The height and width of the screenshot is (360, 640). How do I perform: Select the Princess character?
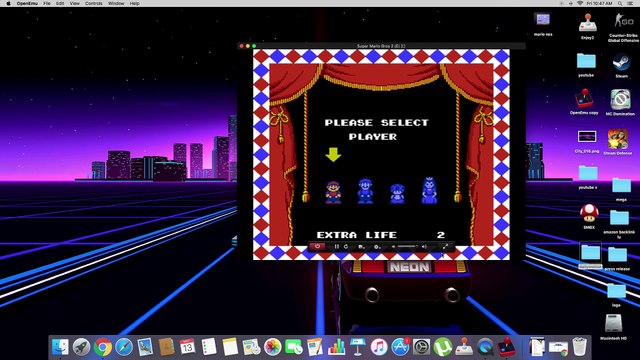(x=429, y=190)
